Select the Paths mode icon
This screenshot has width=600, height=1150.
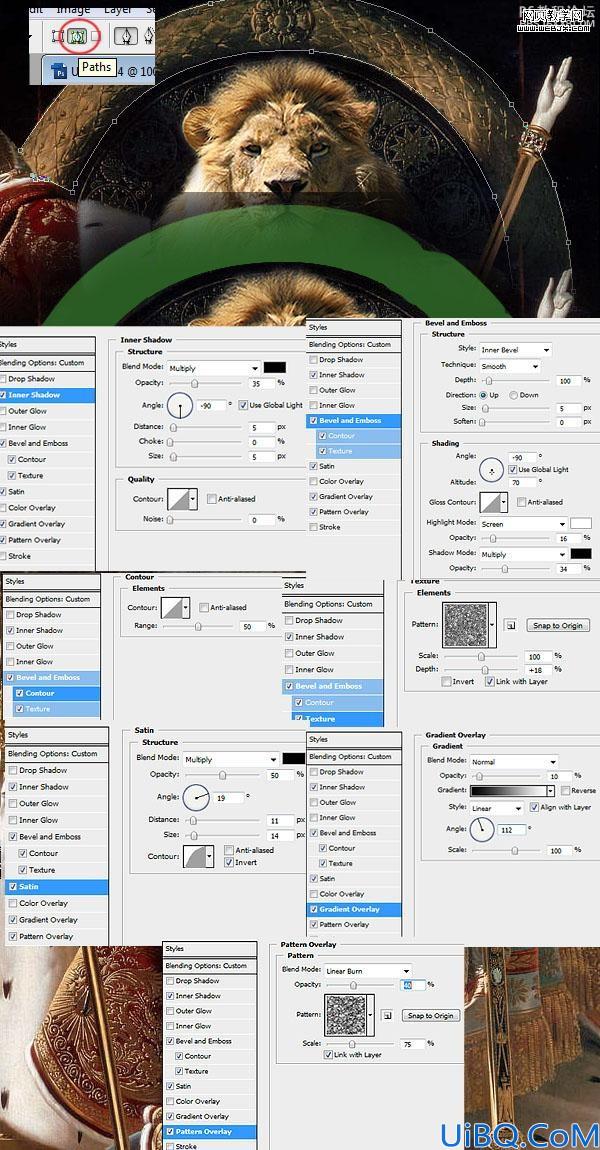[76, 35]
